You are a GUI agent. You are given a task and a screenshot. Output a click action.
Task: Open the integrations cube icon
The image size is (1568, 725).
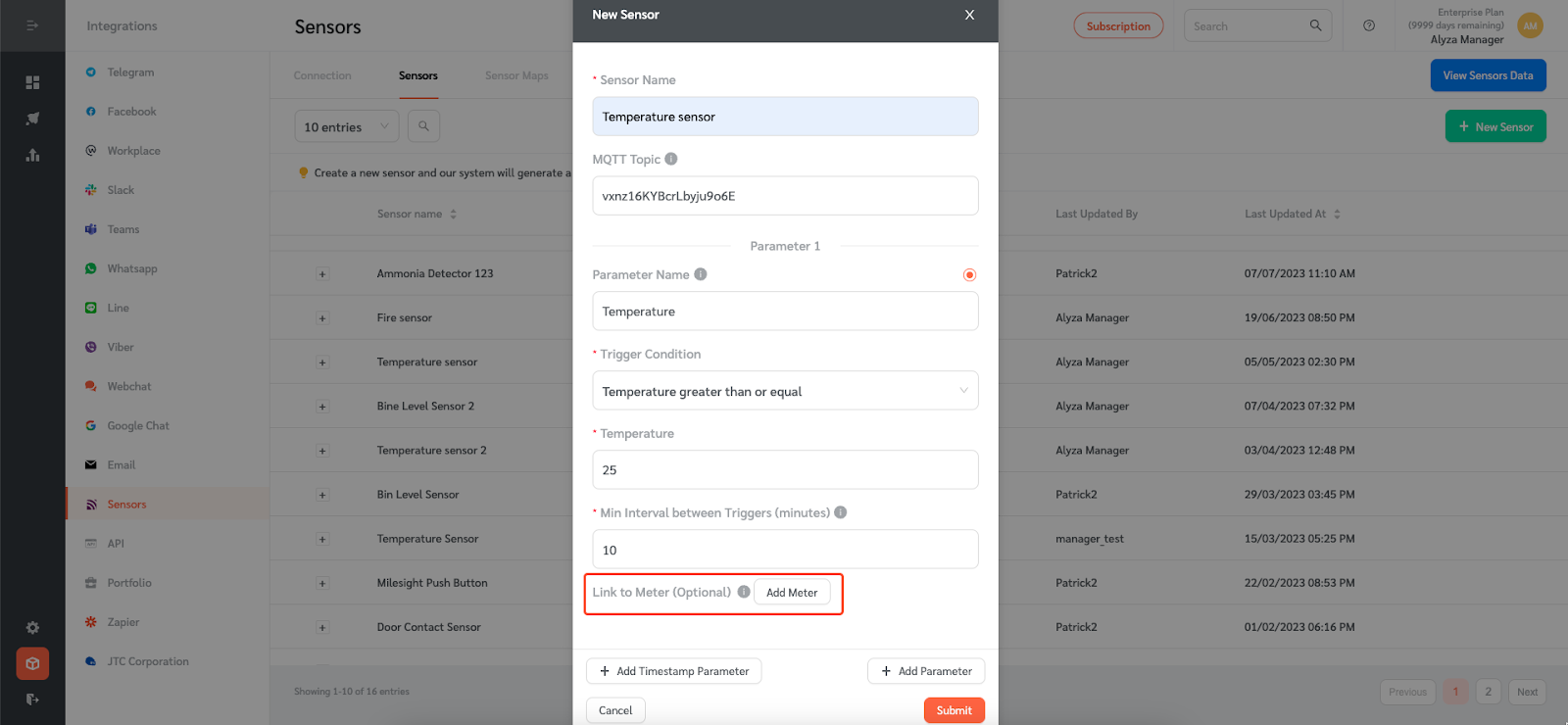point(32,663)
